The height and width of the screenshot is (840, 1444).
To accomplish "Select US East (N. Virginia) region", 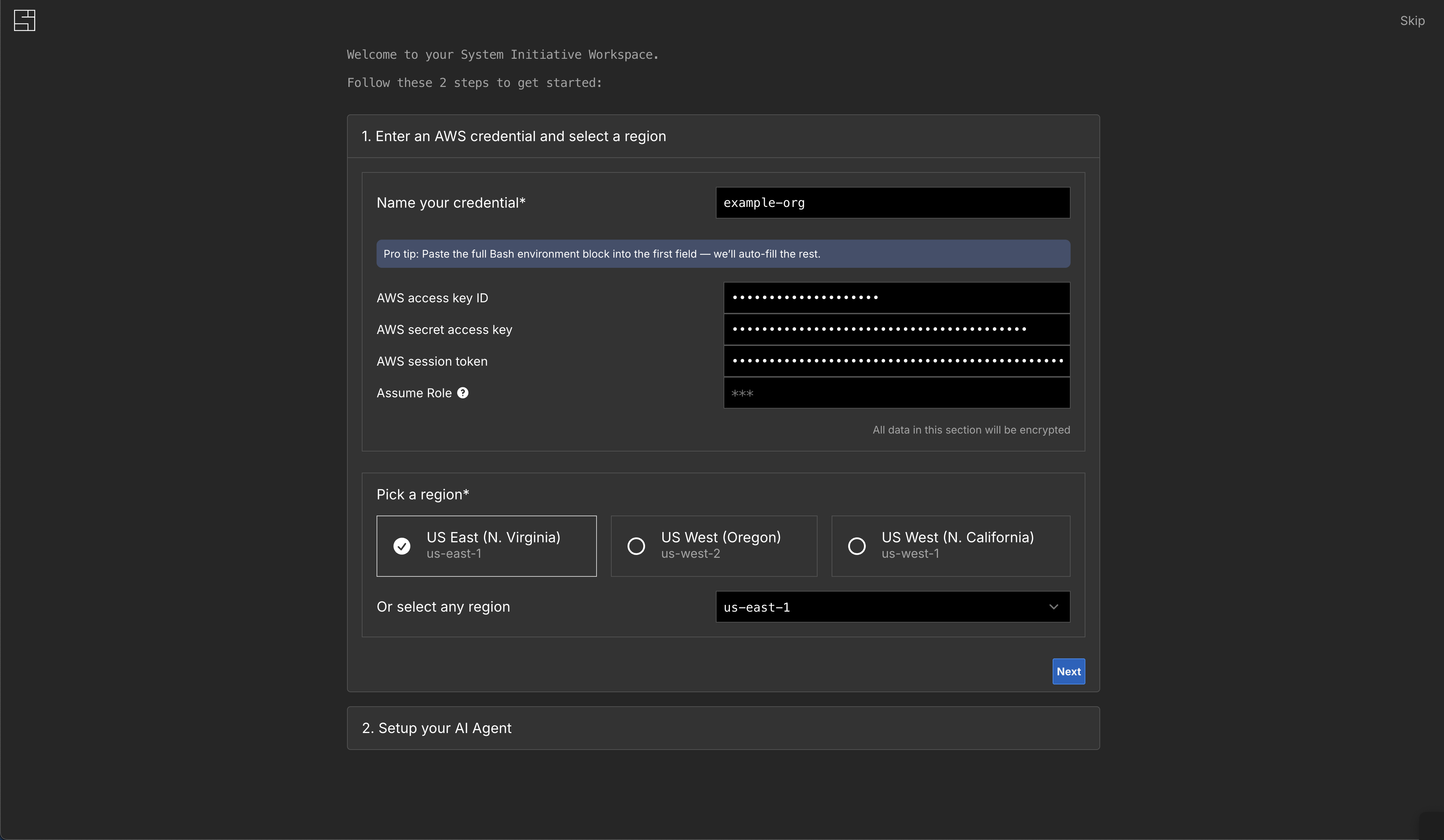I will pyautogui.click(x=486, y=546).
